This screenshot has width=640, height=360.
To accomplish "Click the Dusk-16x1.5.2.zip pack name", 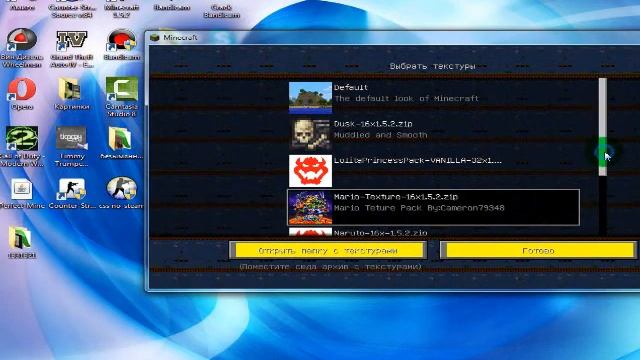I will tap(373, 124).
